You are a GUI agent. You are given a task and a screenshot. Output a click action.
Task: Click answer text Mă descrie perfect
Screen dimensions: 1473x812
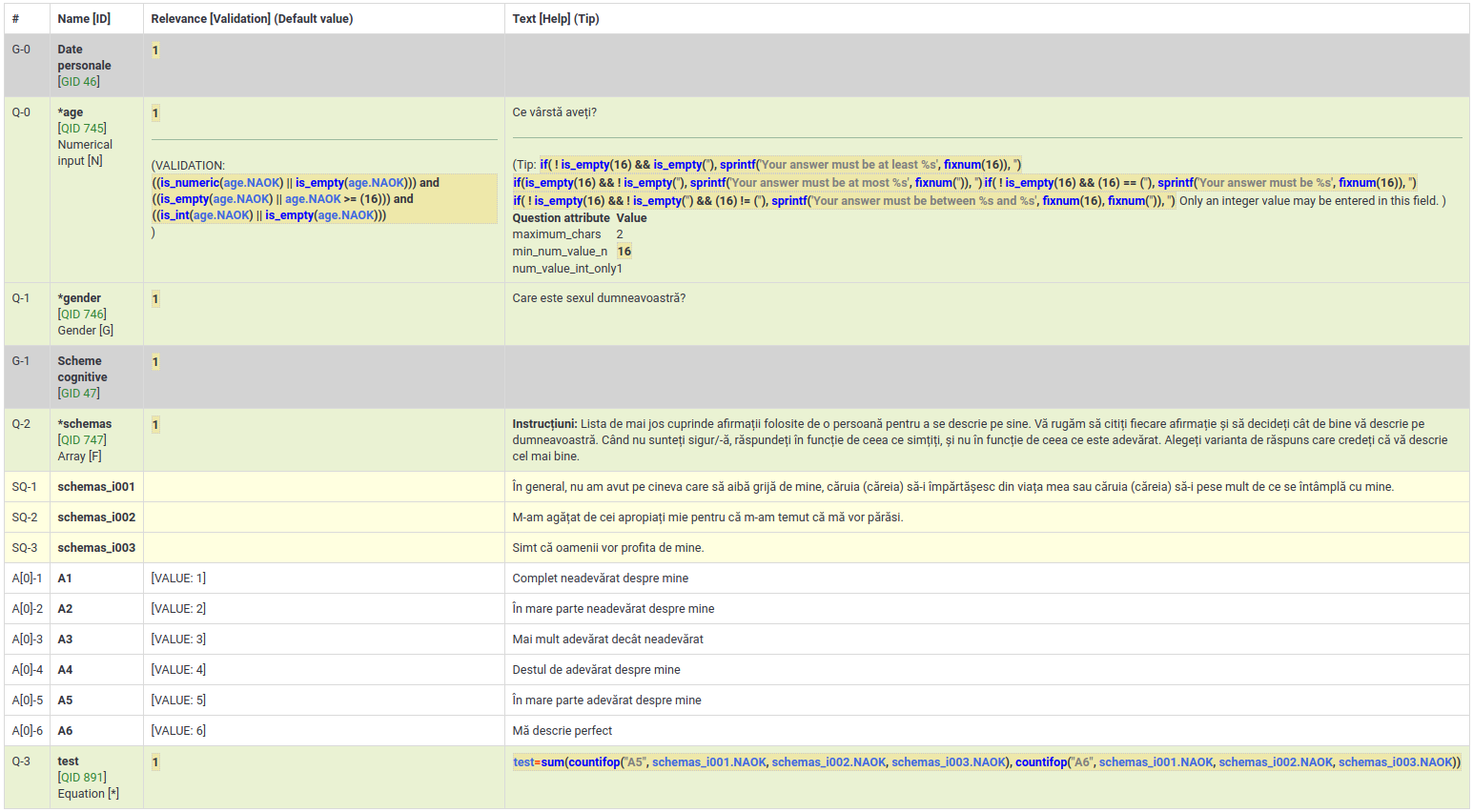[562, 731]
